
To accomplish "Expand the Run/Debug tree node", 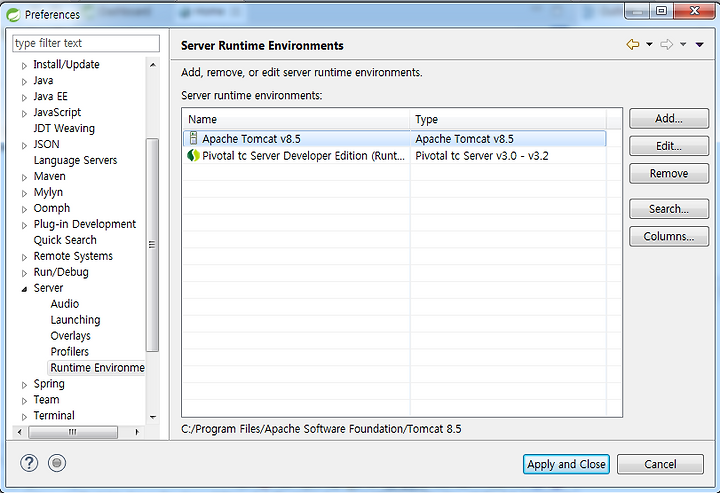I will point(24,274).
